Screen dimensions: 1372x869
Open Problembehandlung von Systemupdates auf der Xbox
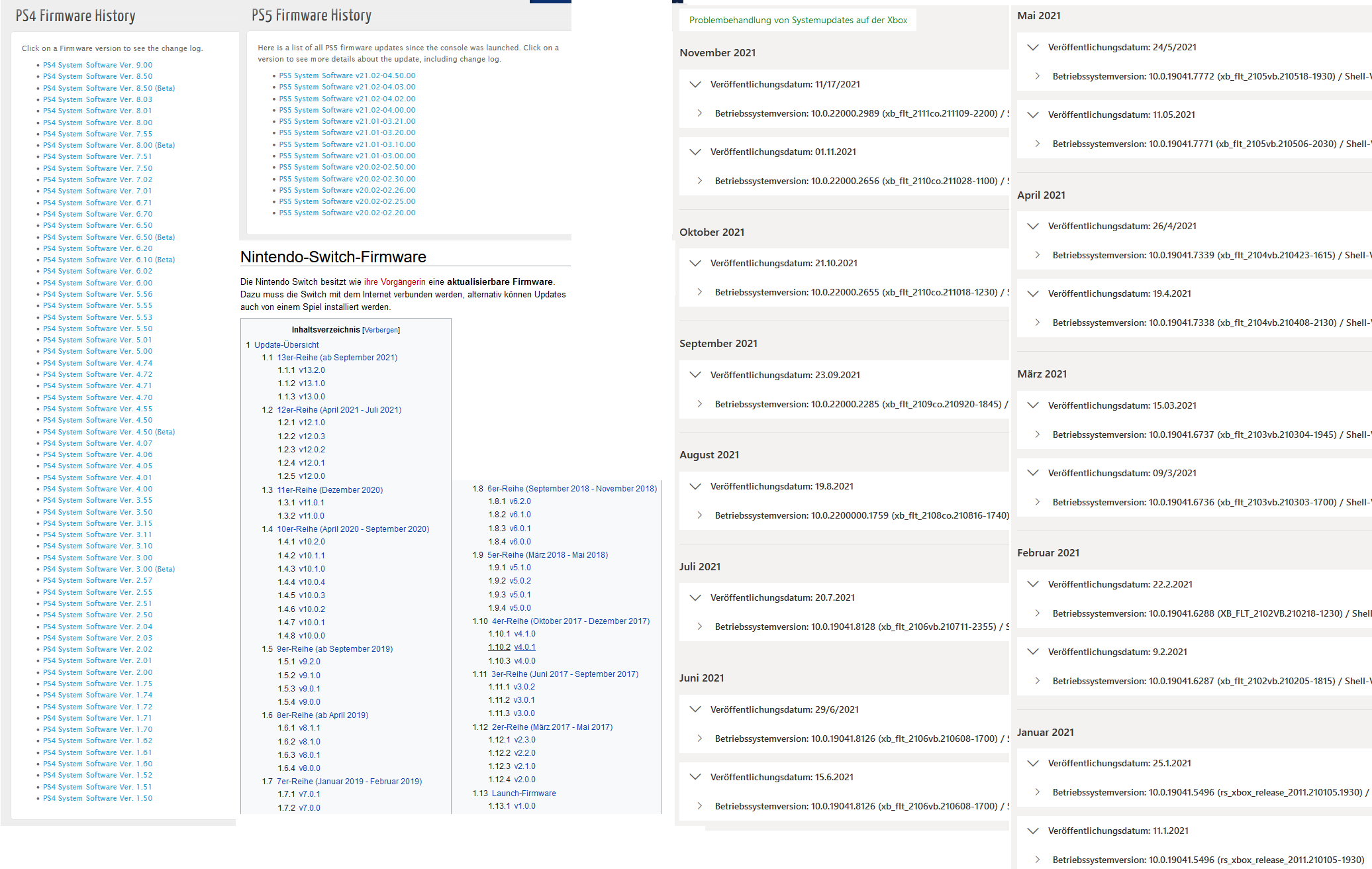click(798, 20)
